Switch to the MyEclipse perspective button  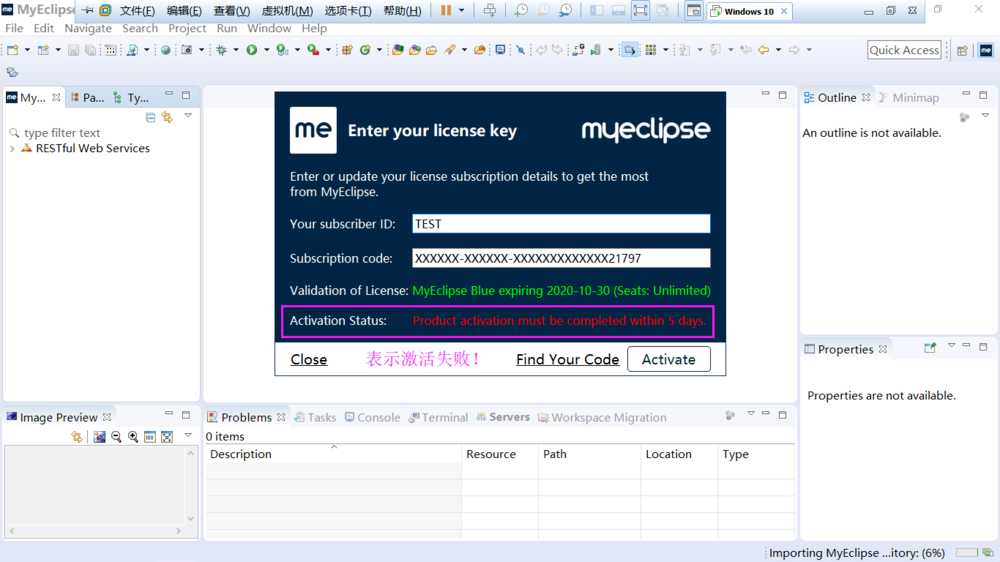pyautogui.click(x=986, y=50)
